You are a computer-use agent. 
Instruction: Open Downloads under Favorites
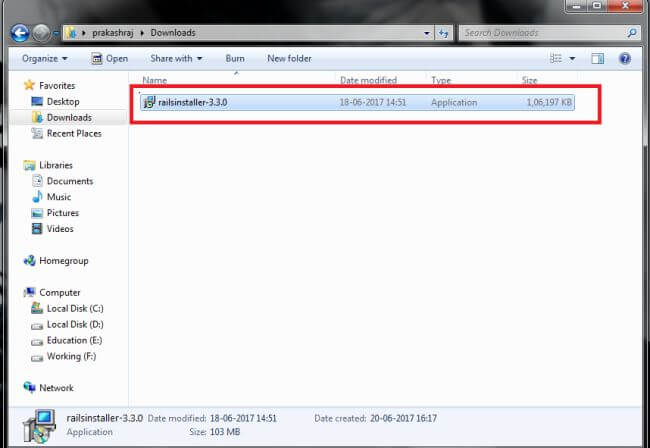pyautogui.click(x=69, y=118)
